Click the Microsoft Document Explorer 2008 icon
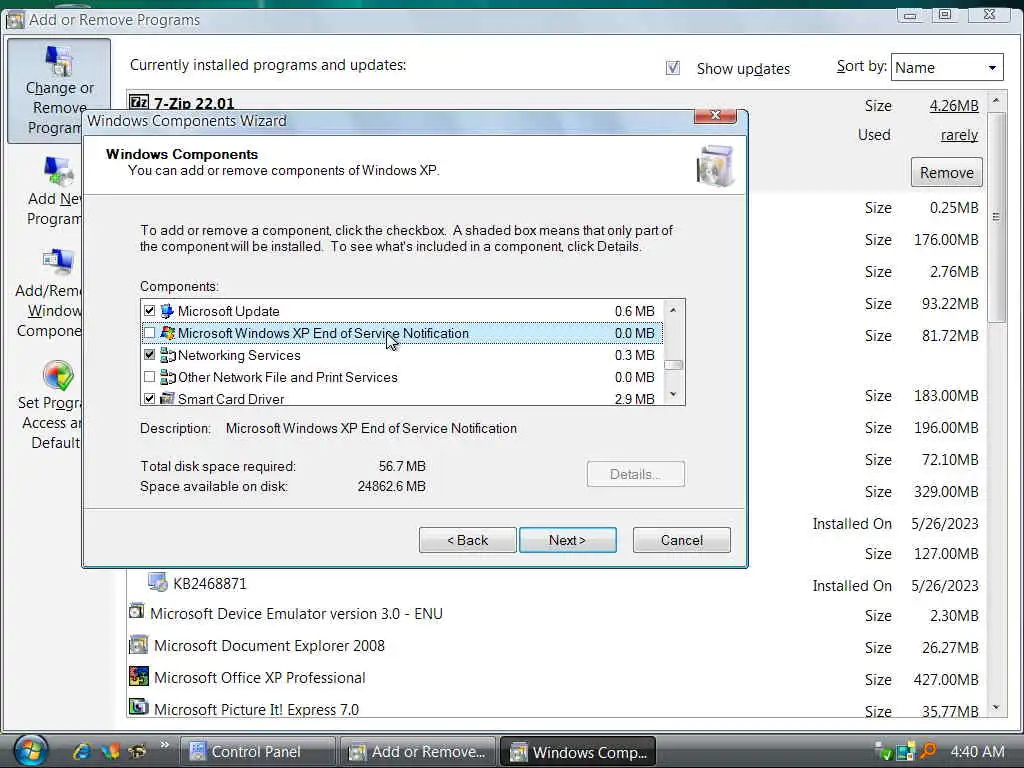 point(138,645)
